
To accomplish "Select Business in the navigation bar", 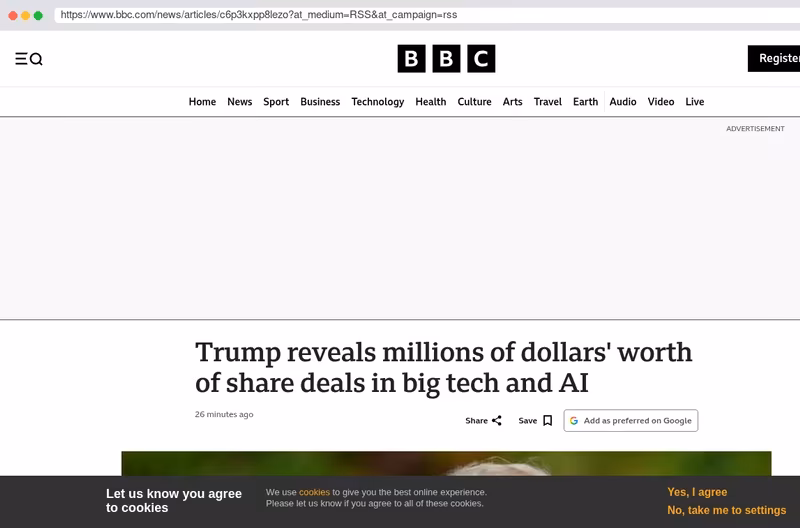I will 320,102.
